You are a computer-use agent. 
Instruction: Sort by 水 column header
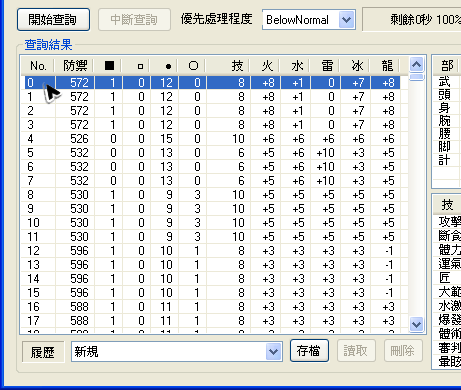[x=296, y=66]
